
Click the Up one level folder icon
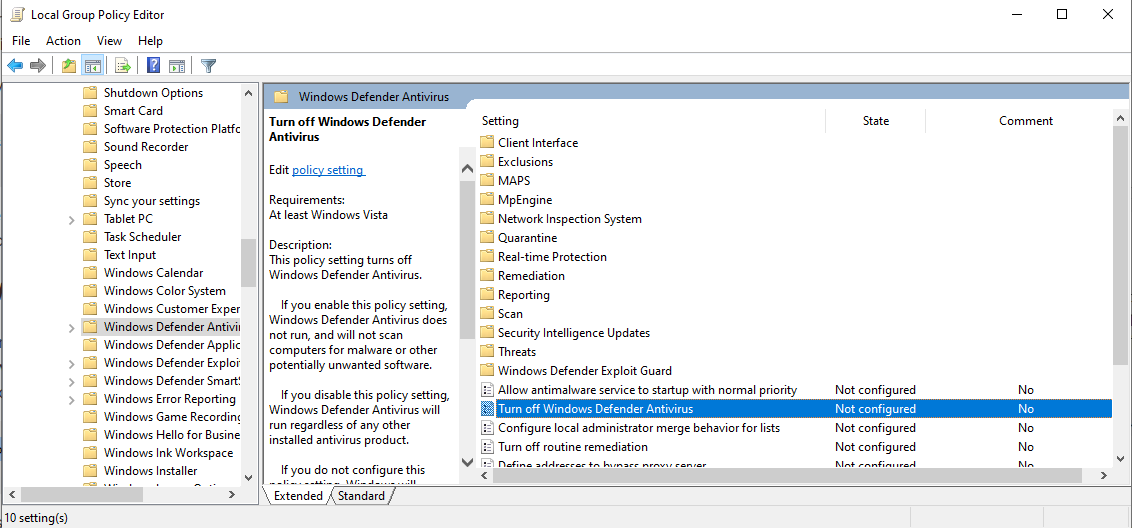[x=68, y=66]
